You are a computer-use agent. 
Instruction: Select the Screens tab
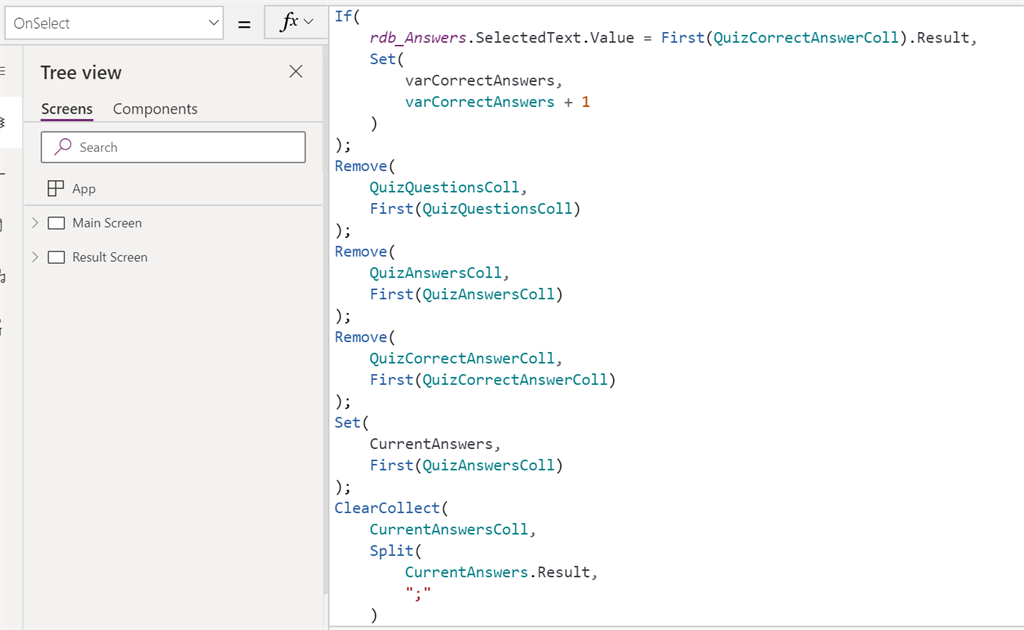pos(66,109)
